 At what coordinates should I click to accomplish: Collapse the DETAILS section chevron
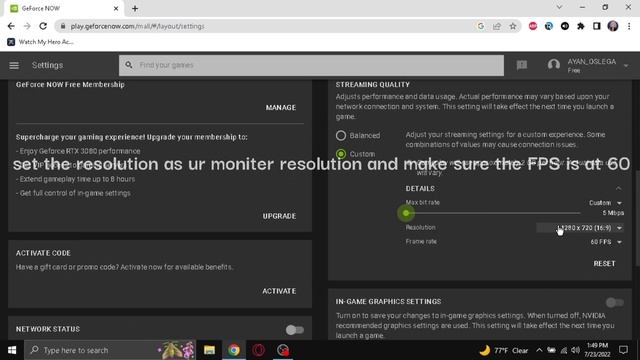click(x=618, y=188)
